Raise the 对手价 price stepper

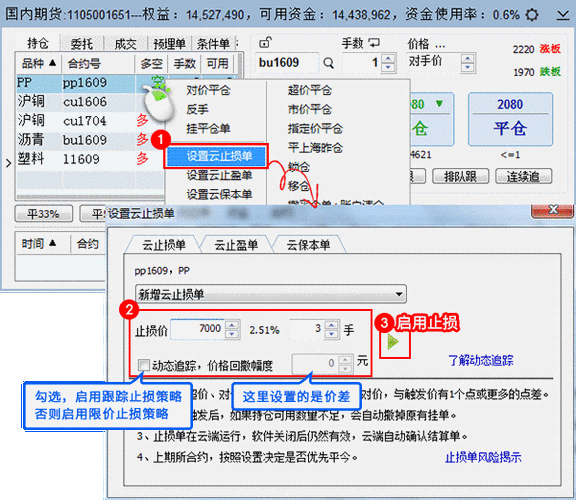(x=467, y=58)
